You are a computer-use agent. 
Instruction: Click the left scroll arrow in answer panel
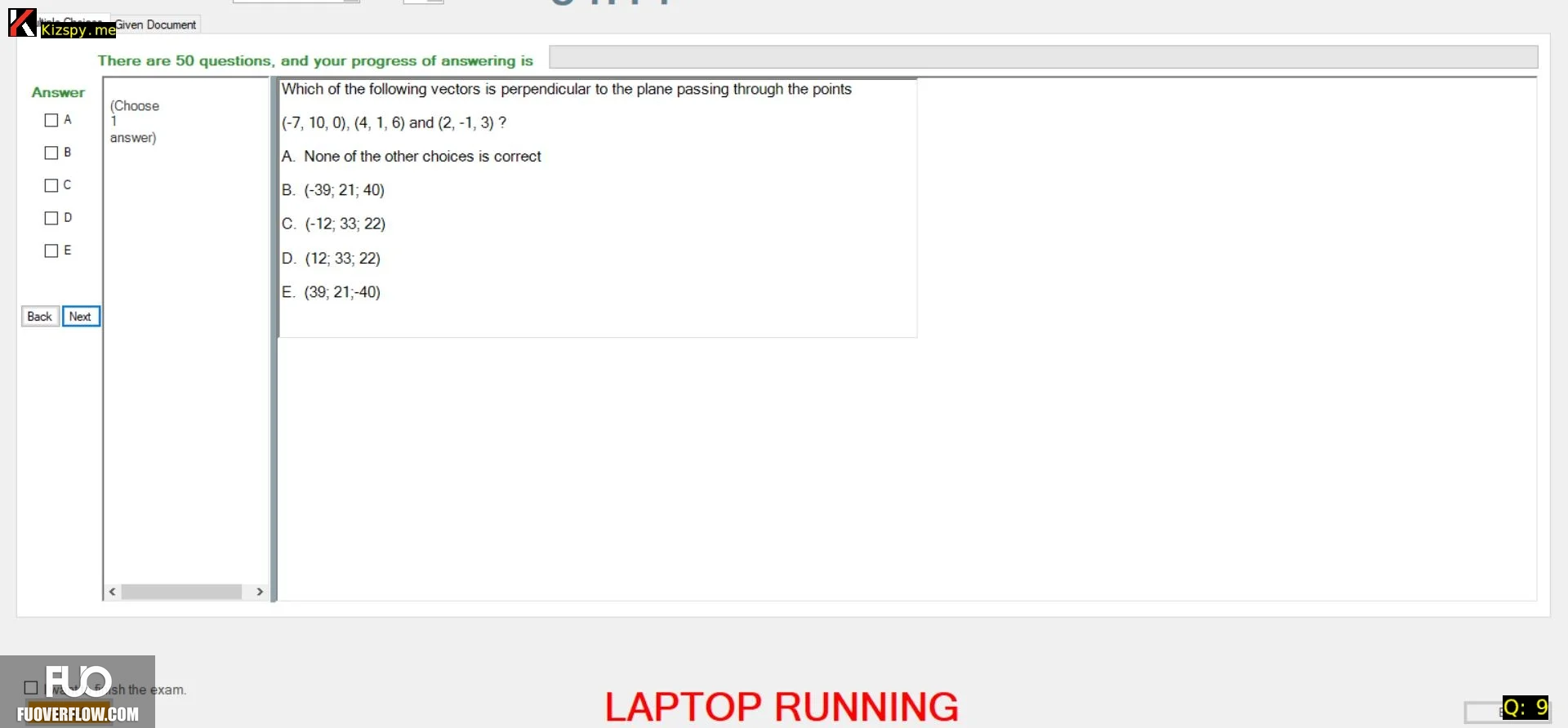coord(113,592)
